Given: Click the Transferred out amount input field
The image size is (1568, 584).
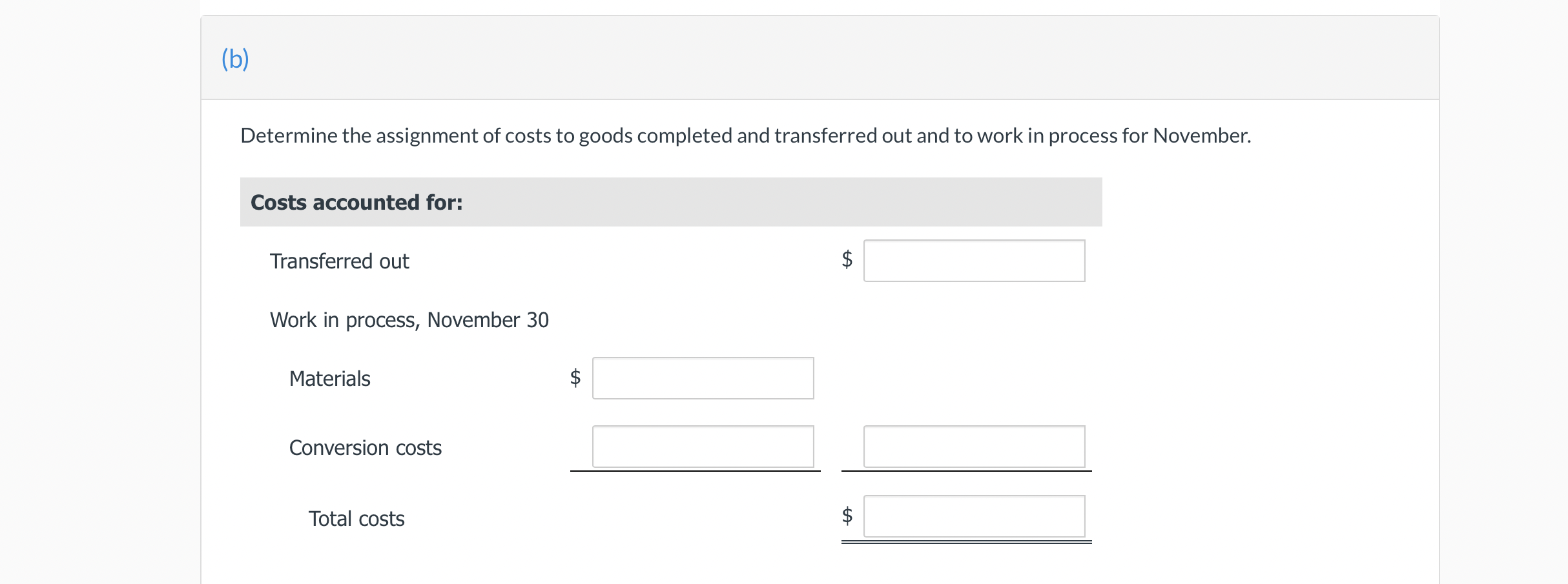Looking at the screenshot, I should pyautogui.click(x=974, y=260).
